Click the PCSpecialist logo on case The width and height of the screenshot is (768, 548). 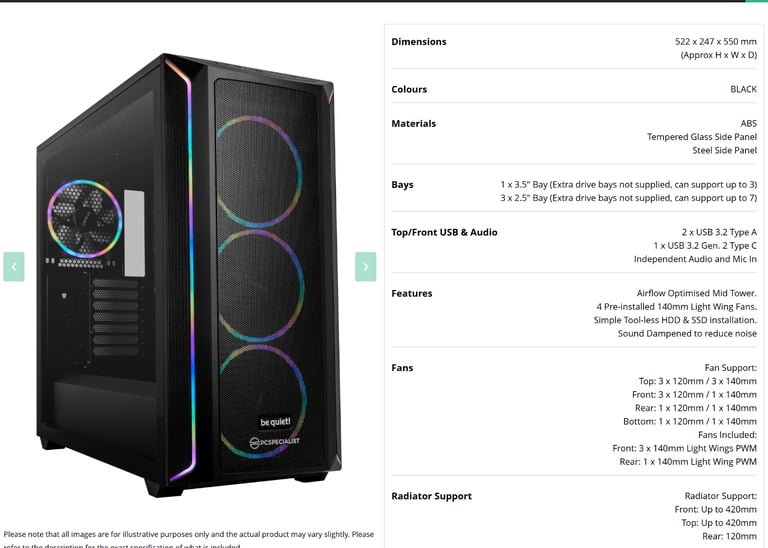pyautogui.click(x=274, y=442)
